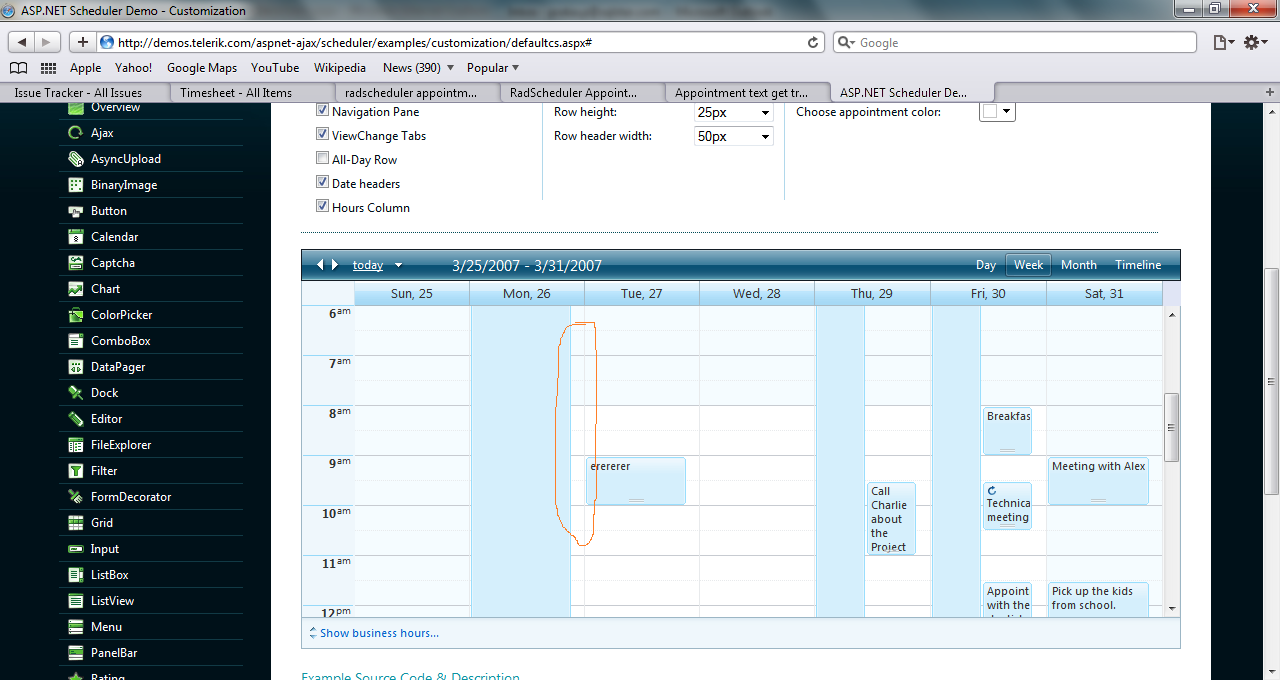This screenshot has height=680, width=1280.
Task: Open the browser page menu
Action: click(1223, 42)
